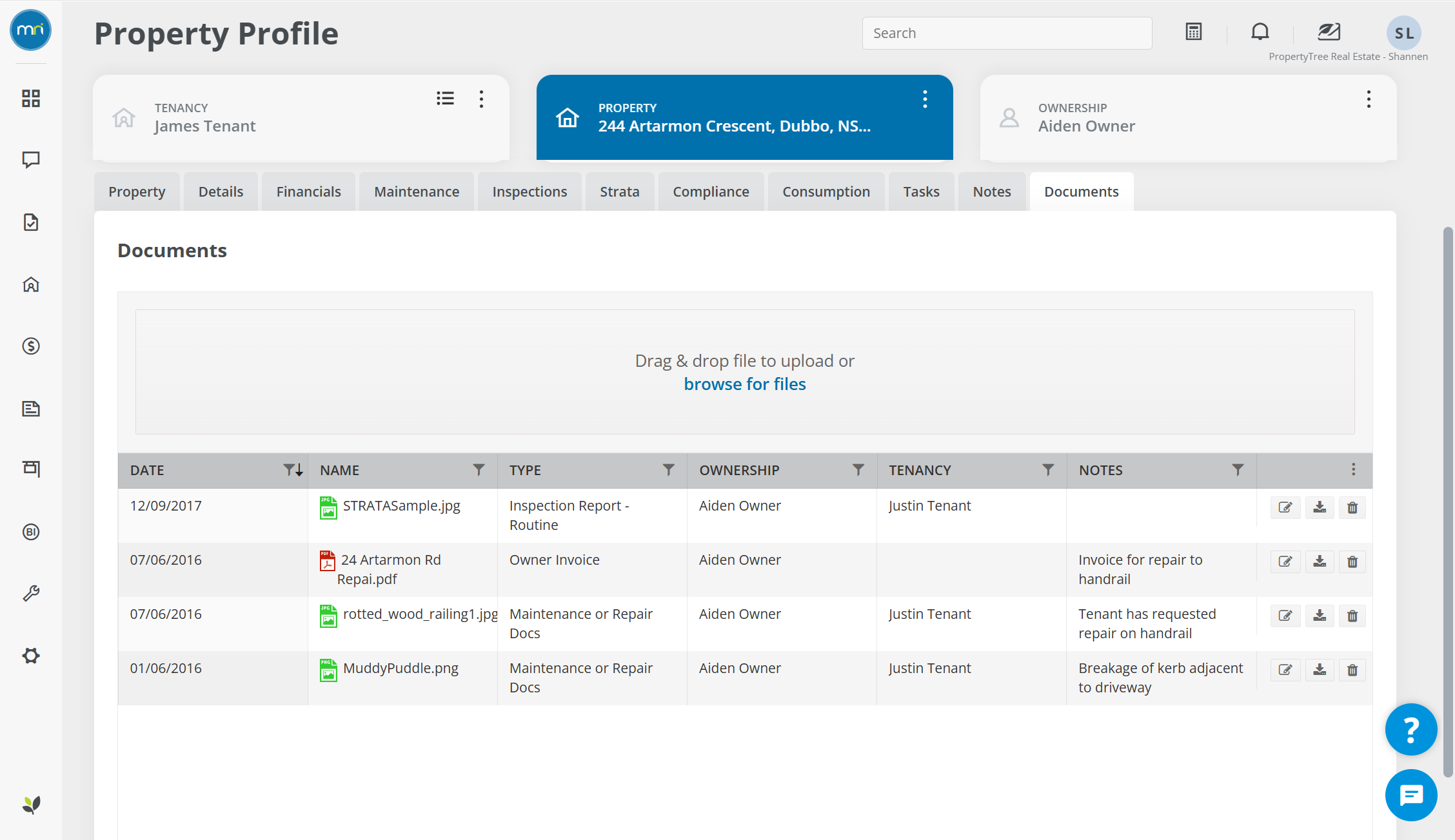Click the rotted_wood_railing1.jpg file name
1455x840 pixels.
coord(420,614)
